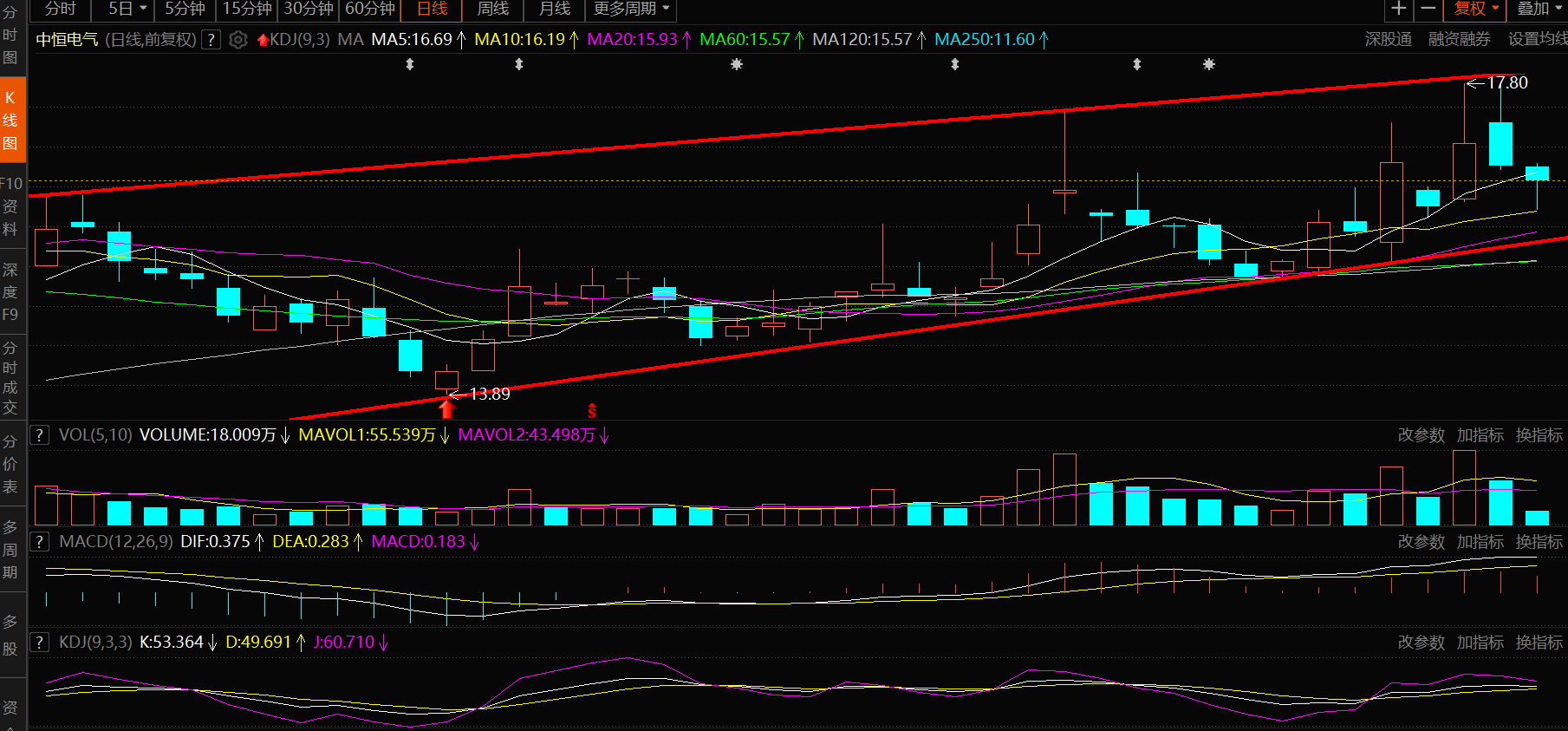Open 分时成交 in the left sidebar
Screen dimensions: 1568x731
coord(10,377)
